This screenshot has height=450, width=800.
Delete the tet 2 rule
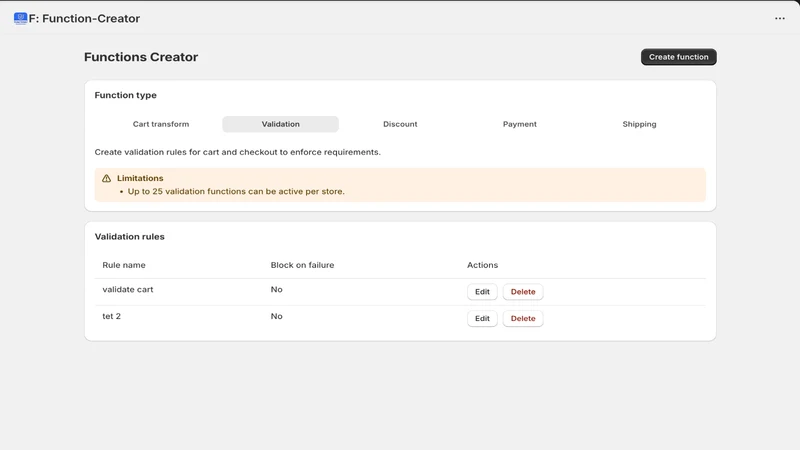pyautogui.click(x=523, y=318)
